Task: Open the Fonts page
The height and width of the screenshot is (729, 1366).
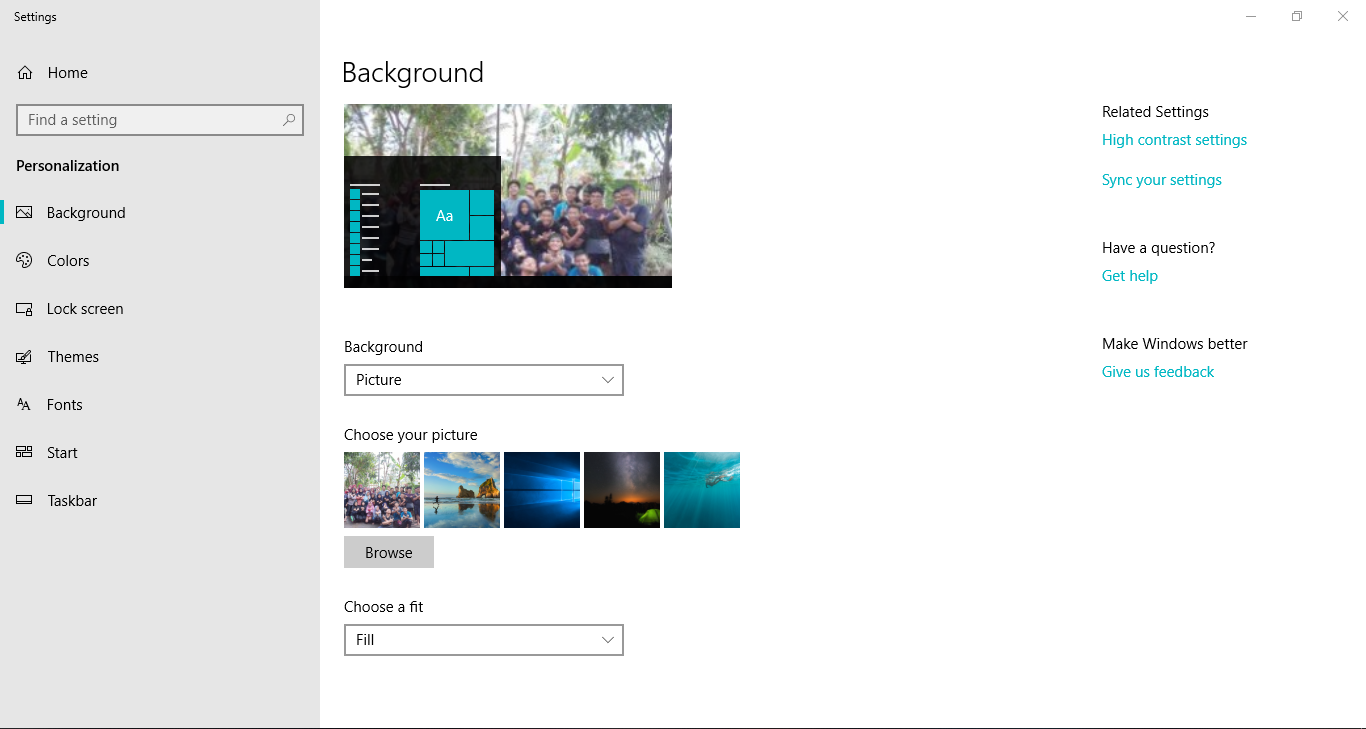Action: click(160, 405)
